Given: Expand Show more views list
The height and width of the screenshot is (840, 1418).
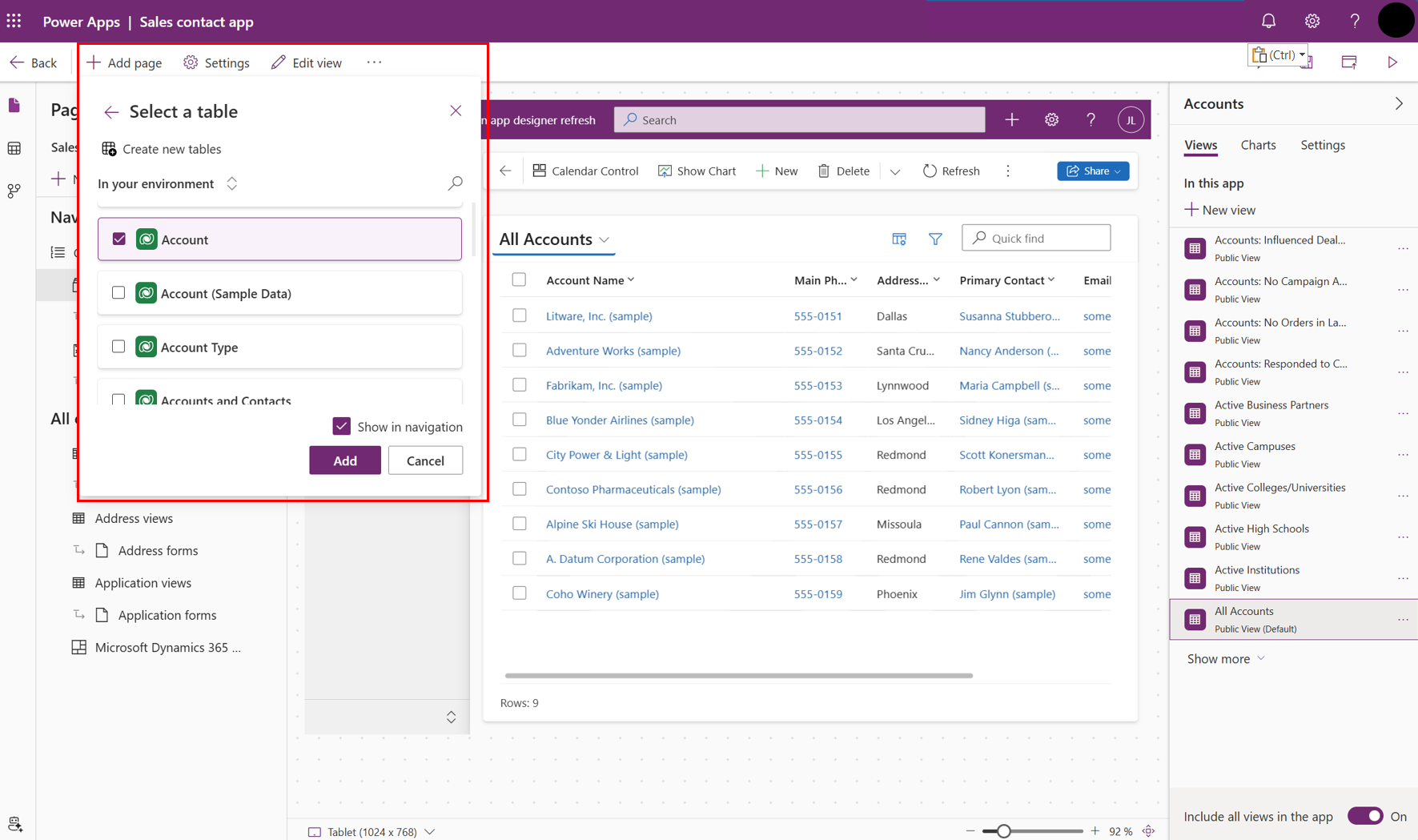Looking at the screenshot, I should [x=1225, y=658].
